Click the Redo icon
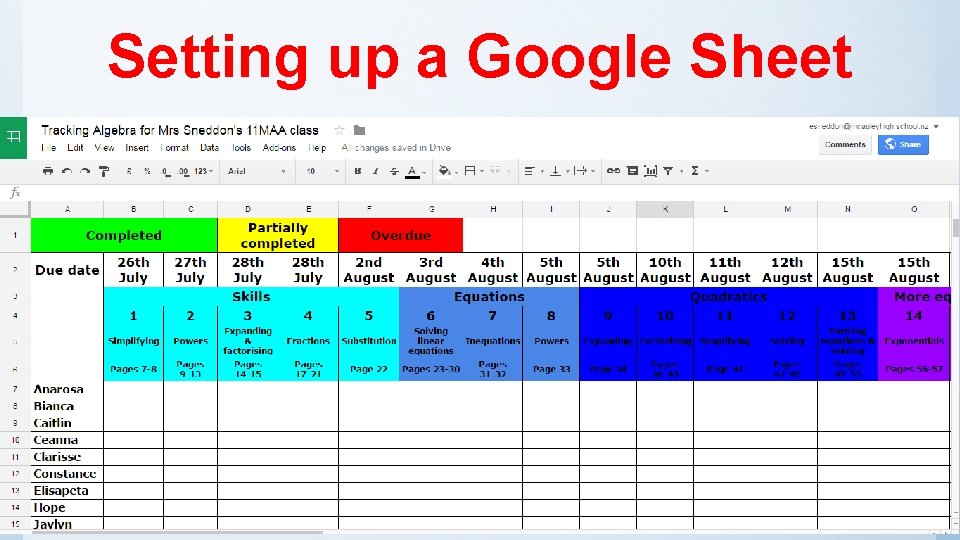Image resolution: width=960 pixels, height=540 pixels. click(x=85, y=171)
